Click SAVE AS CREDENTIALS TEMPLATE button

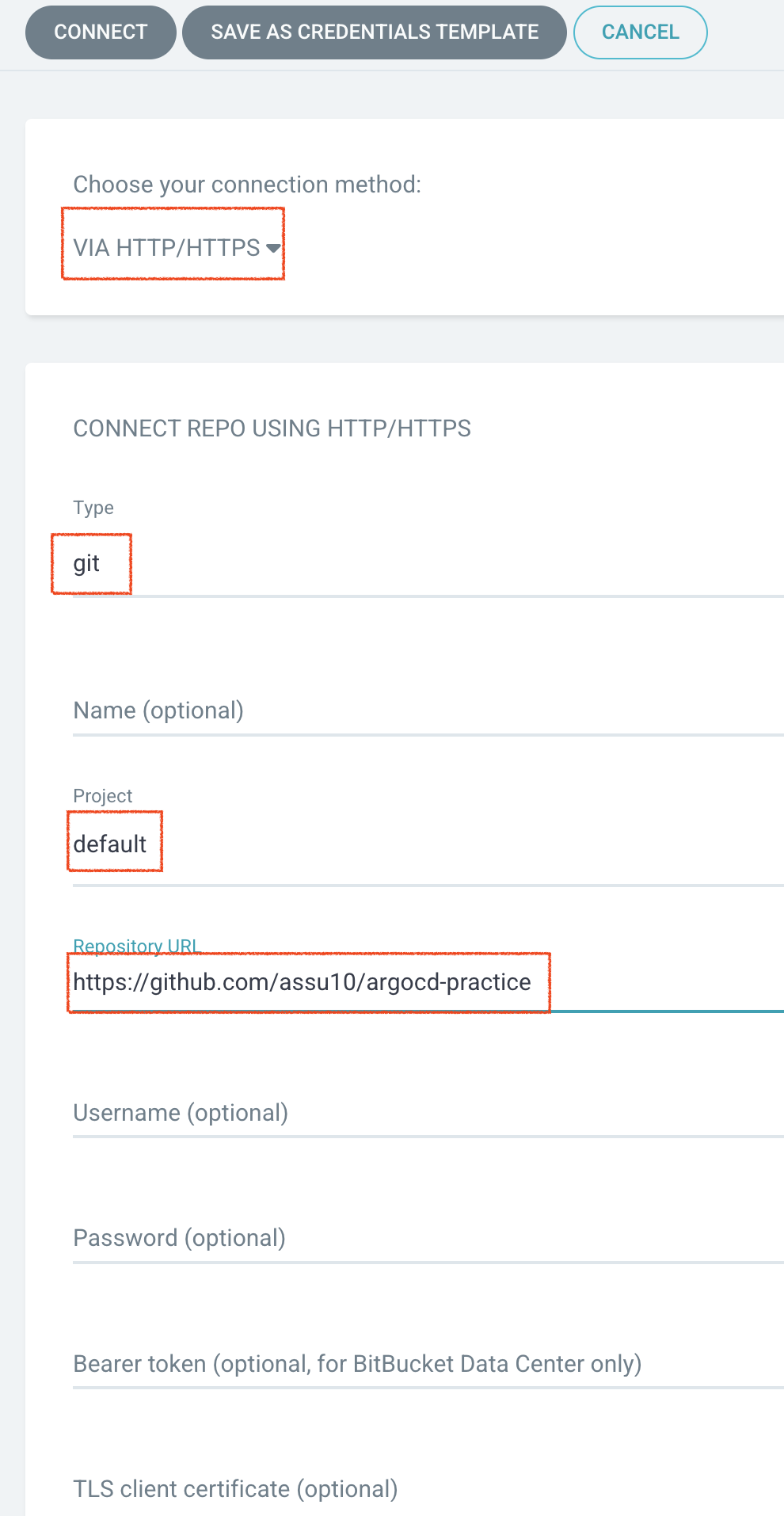pos(375,32)
